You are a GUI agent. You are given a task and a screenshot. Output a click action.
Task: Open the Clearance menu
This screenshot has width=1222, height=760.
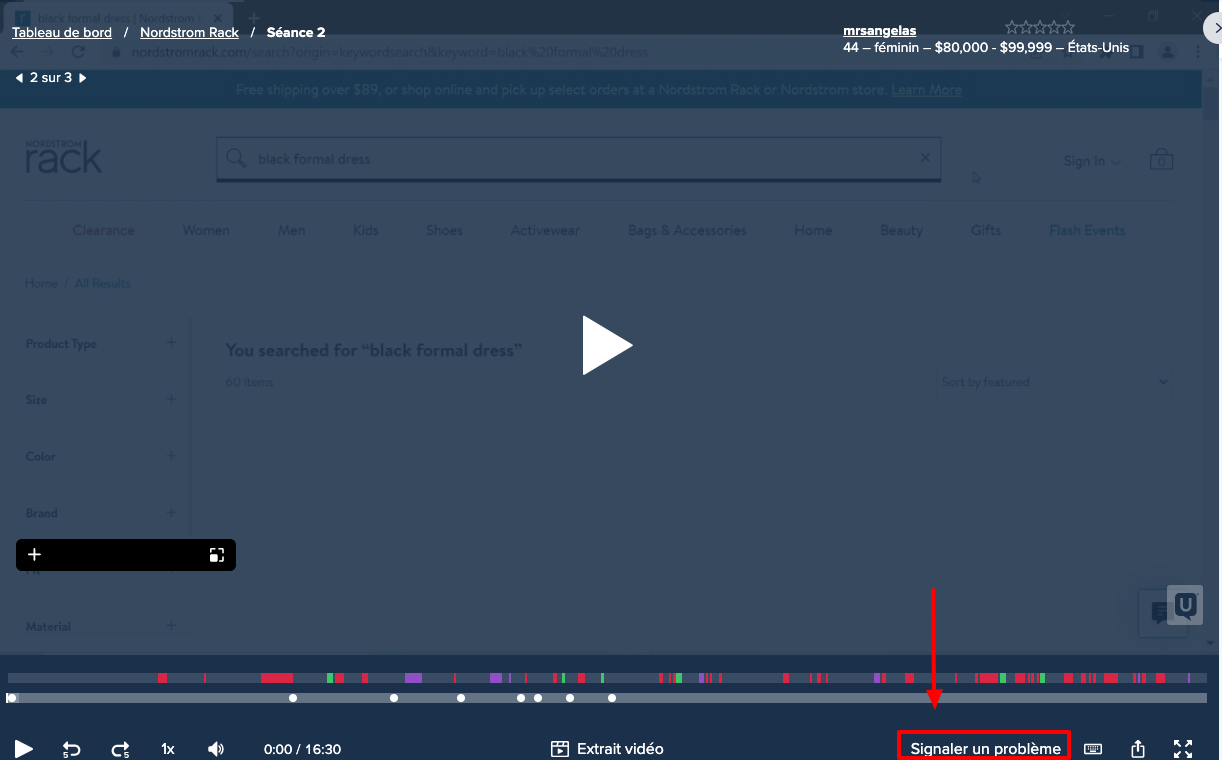[x=103, y=230]
